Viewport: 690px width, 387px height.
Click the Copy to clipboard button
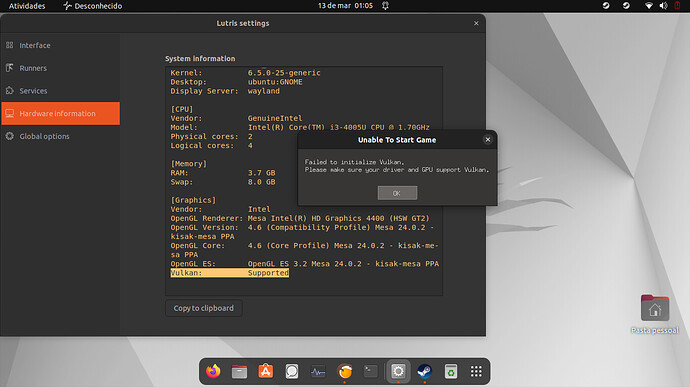coord(203,308)
